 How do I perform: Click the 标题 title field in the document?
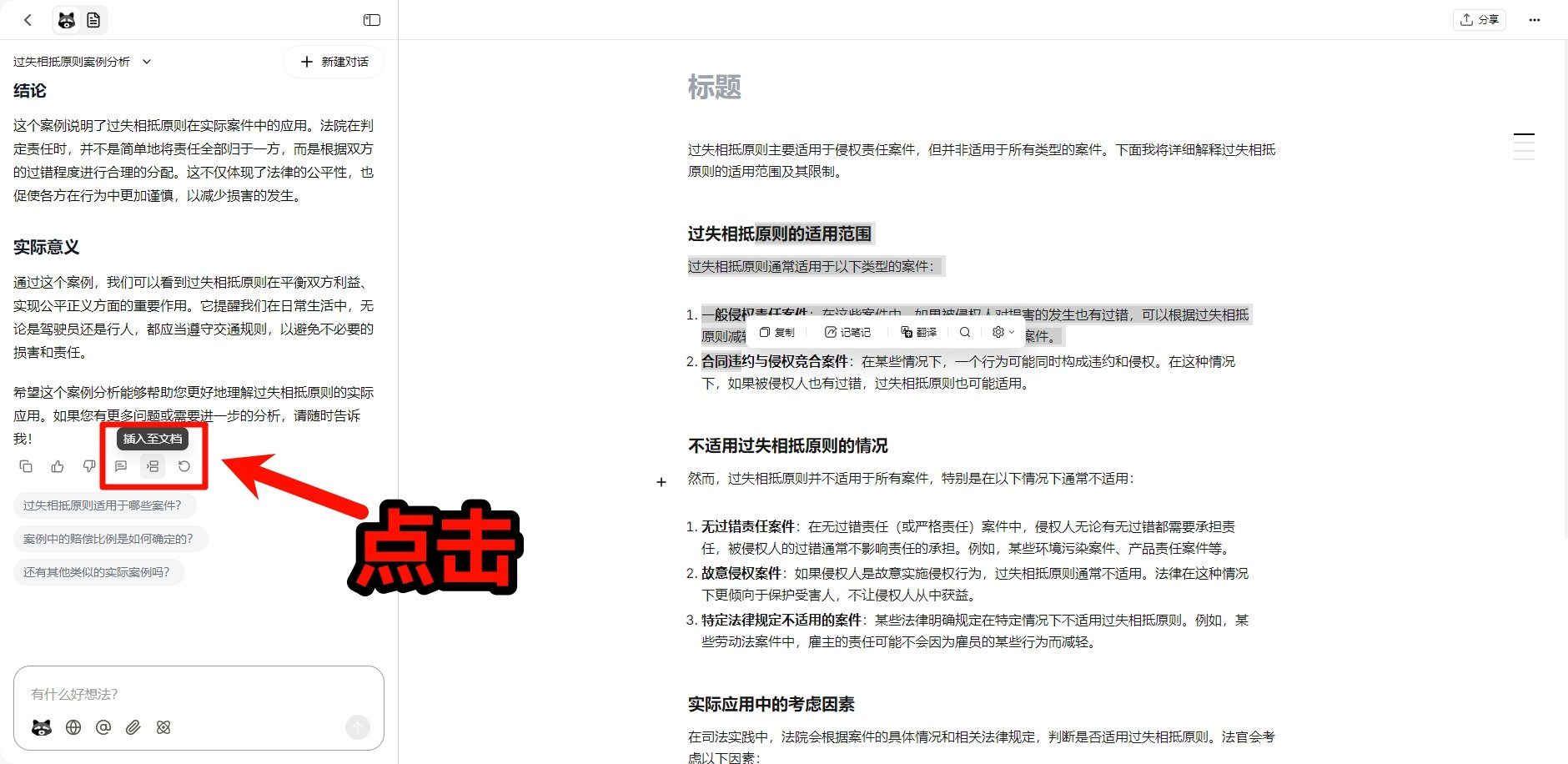[x=716, y=88]
